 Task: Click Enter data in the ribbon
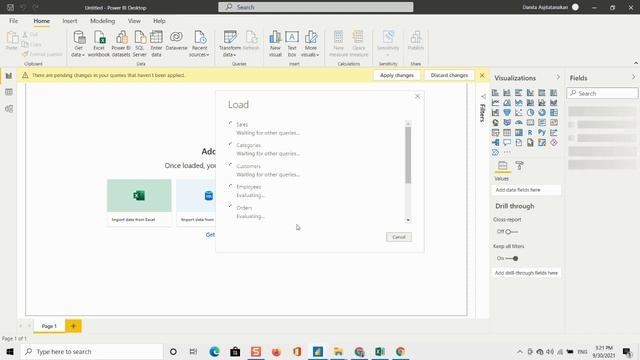(x=156, y=44)
